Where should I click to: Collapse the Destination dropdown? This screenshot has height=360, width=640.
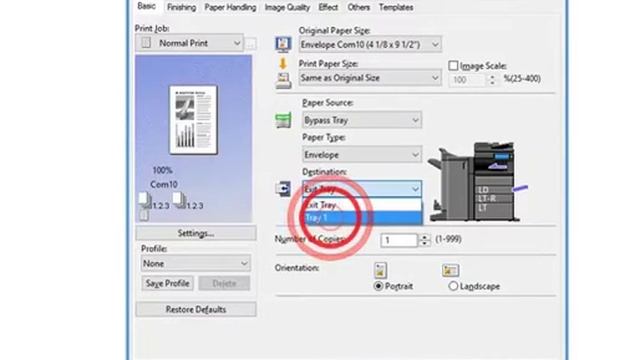(362, 189)
